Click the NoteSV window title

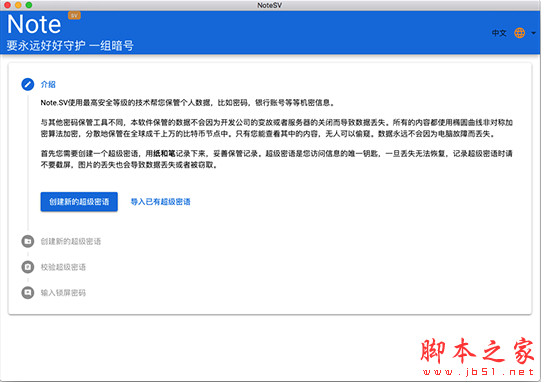(x=270, y=5)
